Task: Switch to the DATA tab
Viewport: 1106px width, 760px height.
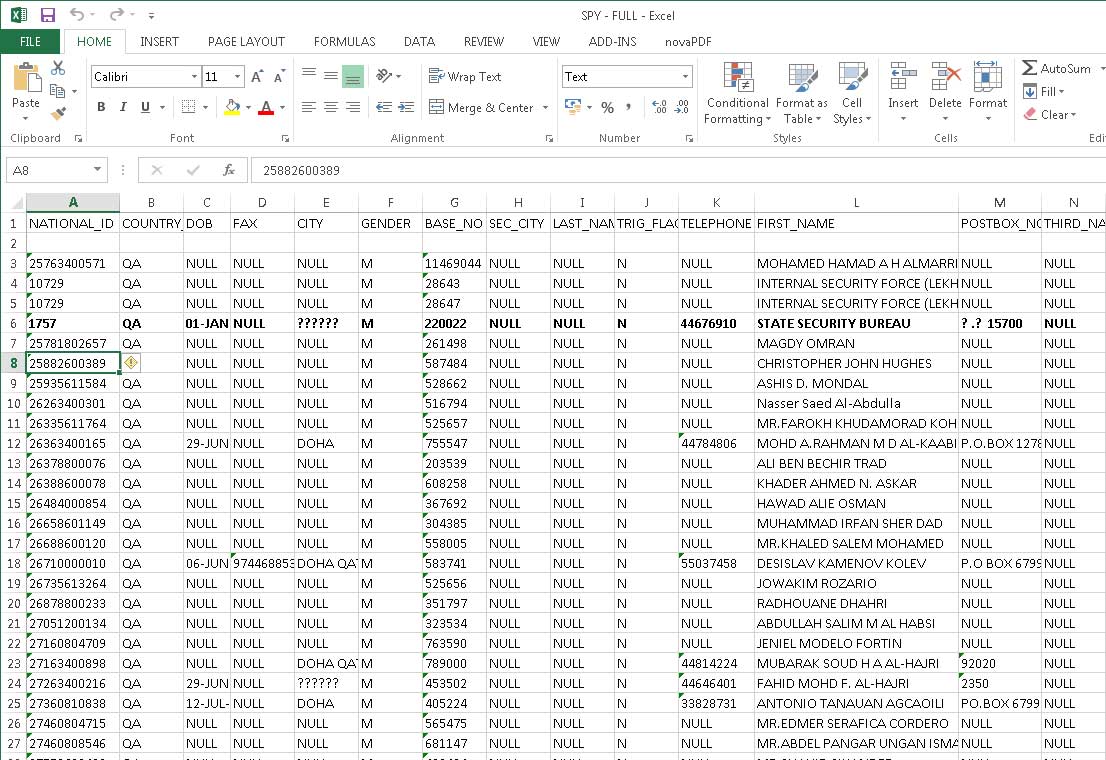Action: pos(419,42)
